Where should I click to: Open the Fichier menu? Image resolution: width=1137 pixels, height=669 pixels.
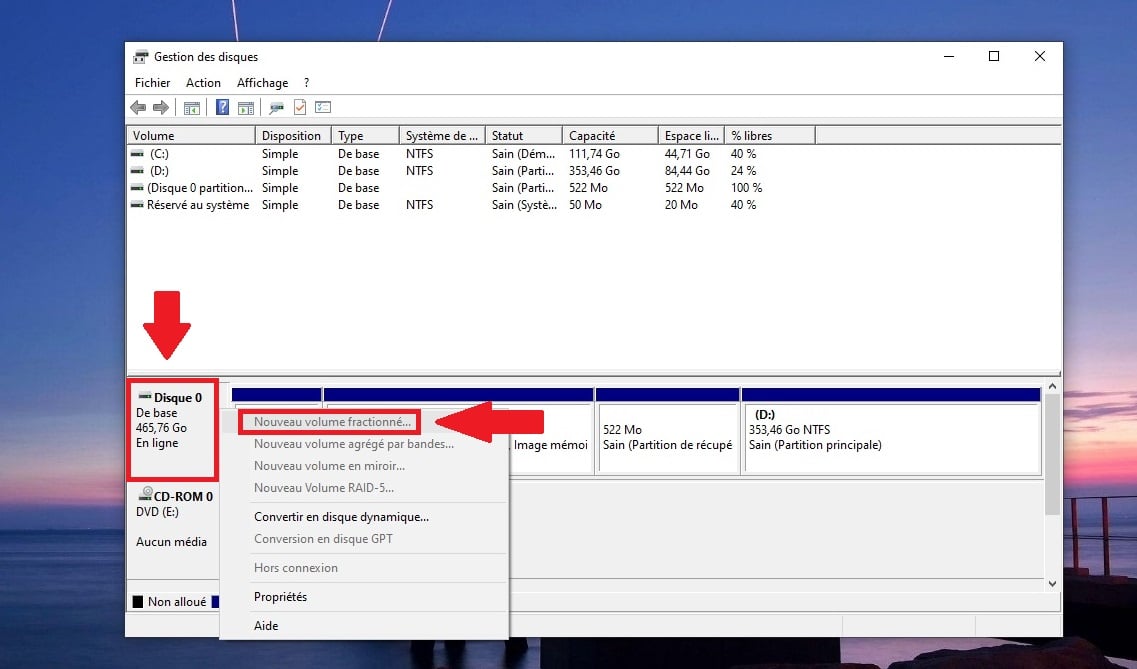(x=152, y=82)
